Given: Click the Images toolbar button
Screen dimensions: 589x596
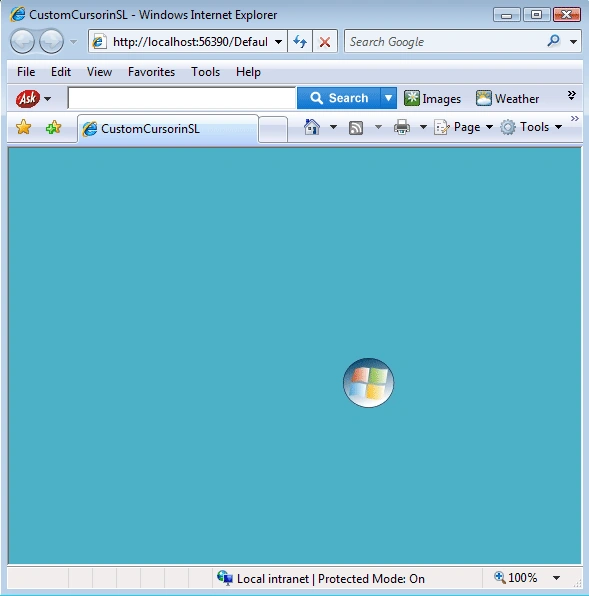Looking at the screenshot, I should tap(432, 98).
